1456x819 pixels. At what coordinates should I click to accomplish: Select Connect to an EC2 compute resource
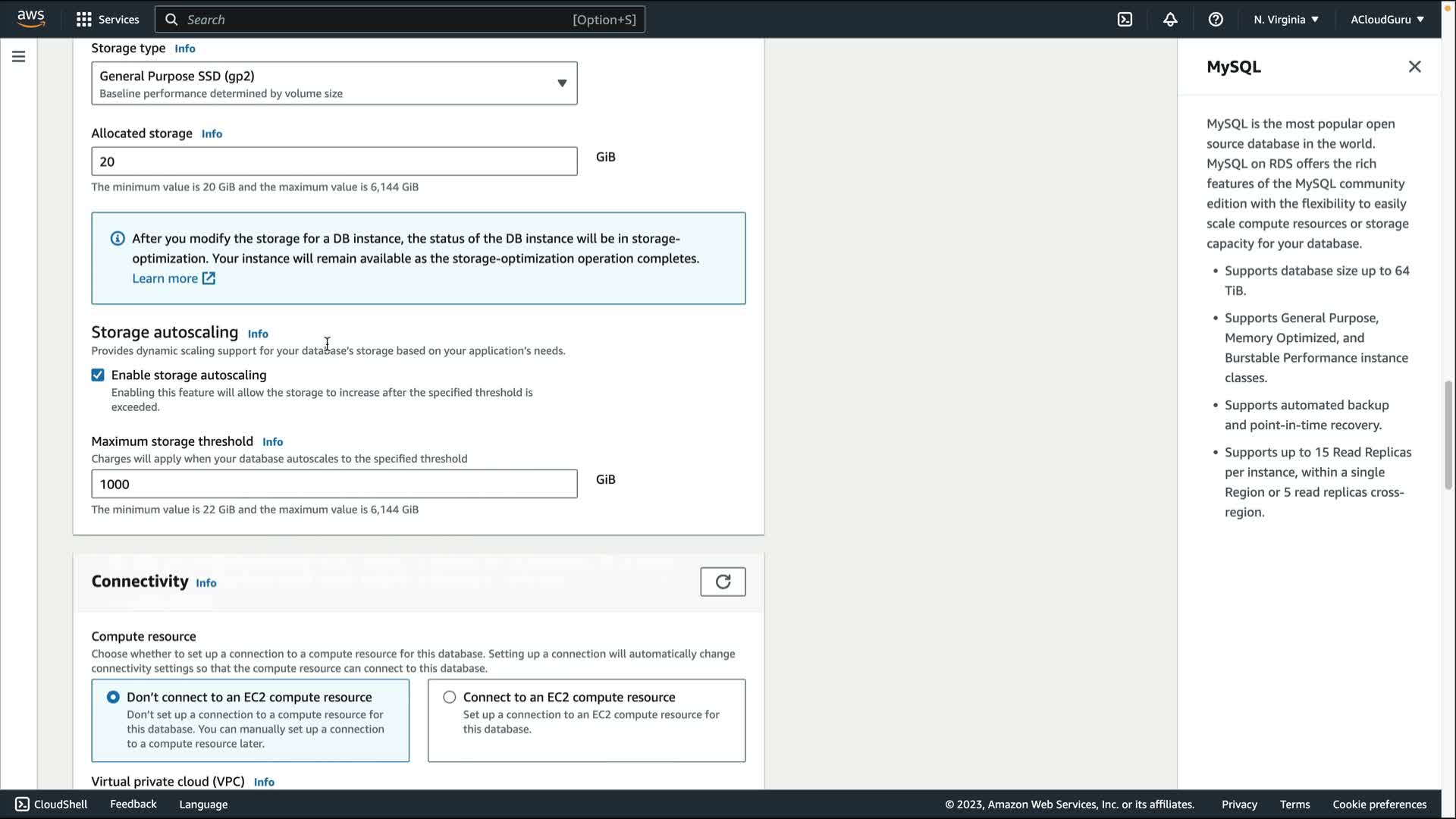[x=450, y=697]
